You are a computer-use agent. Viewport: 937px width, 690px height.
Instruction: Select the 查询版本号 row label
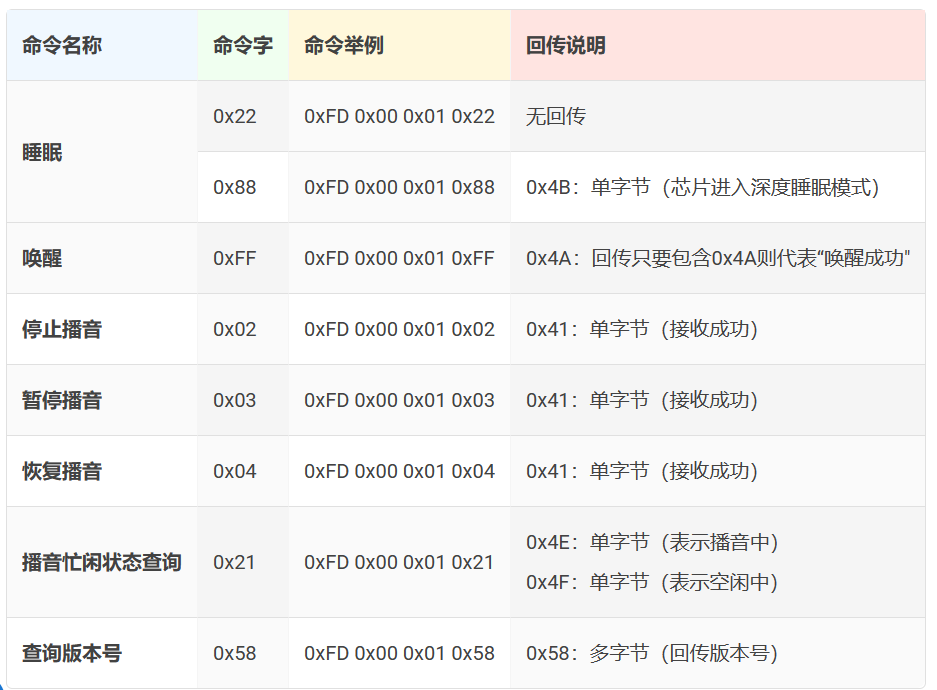[x=72, y=654]
